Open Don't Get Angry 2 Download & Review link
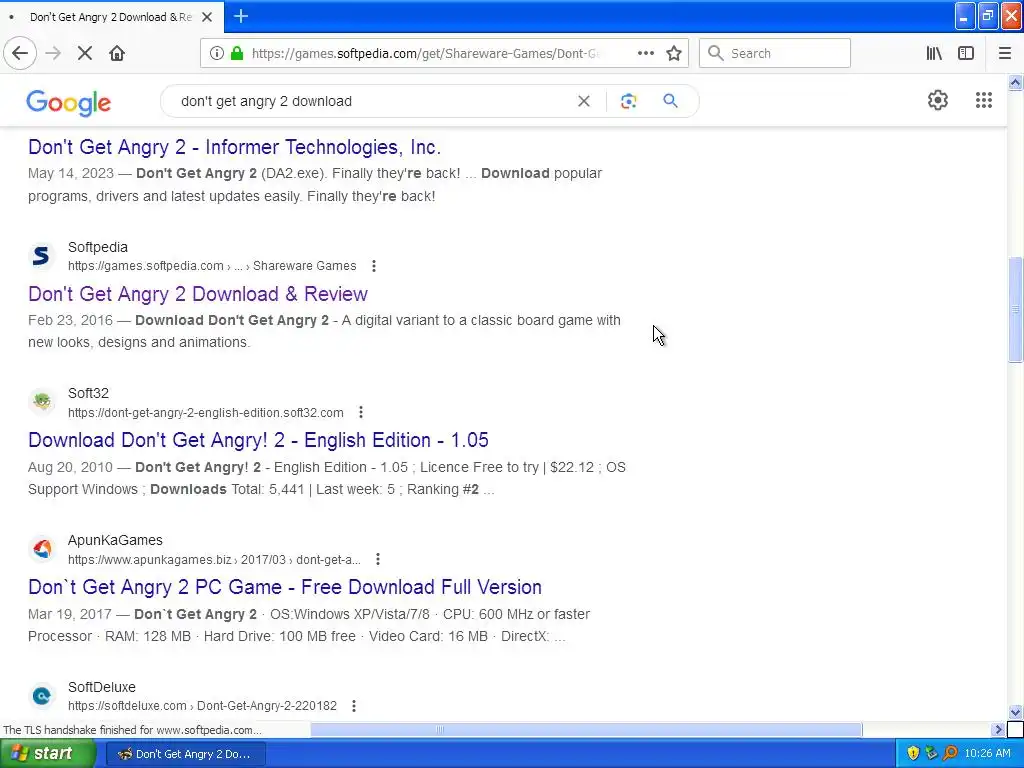The height and width of the screenshot is (768, 1024). click(198, 294)
